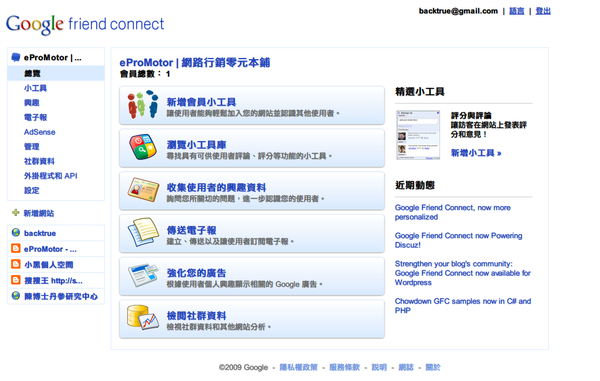Click the 瀏覽小工具庫 heading link
The height and width of the screenshot is (381, 600).
[x=196, y=145]
